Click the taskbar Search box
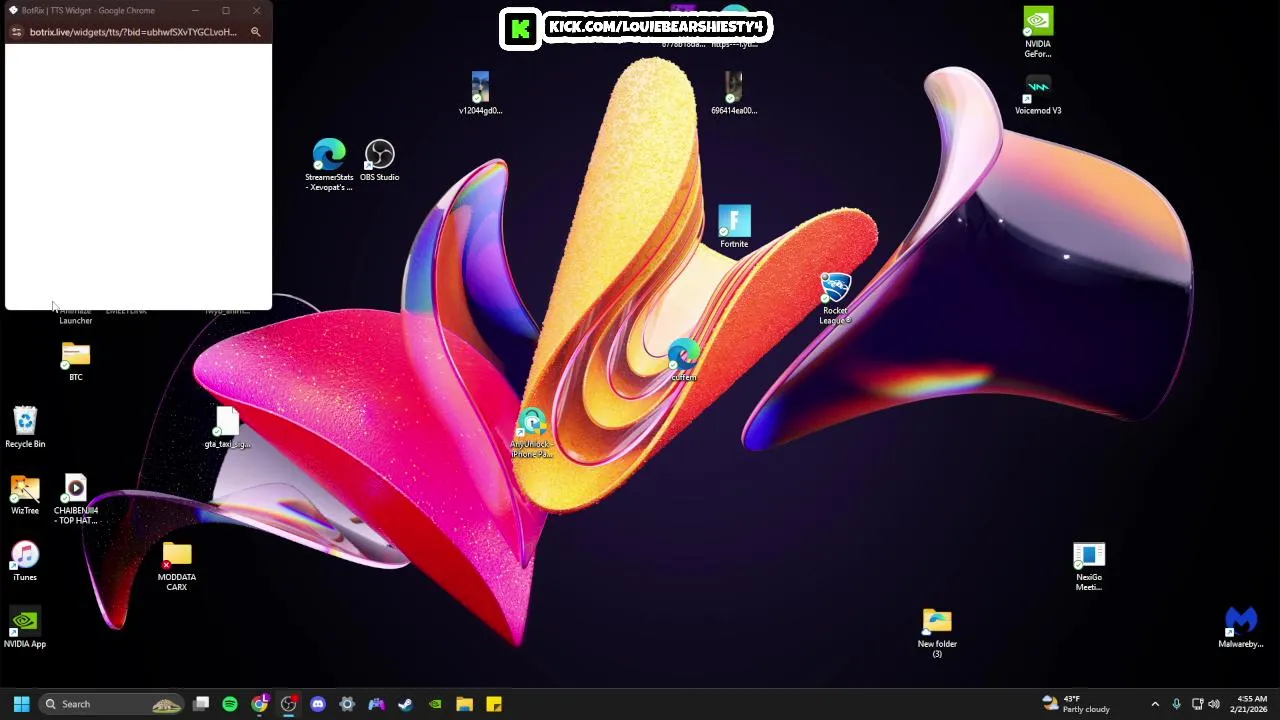Image resolution: width=1280 pixels, height=720 pixels. point(111,704)
